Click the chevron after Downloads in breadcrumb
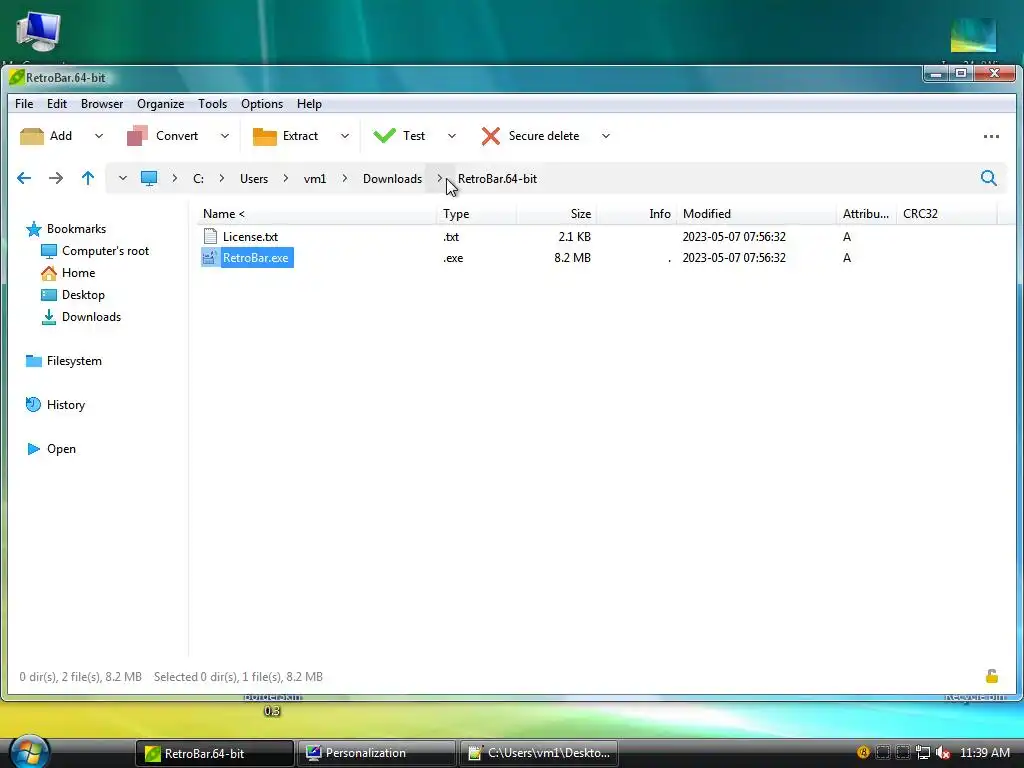This screenshot has width=1024, height=768. point(440,178)
